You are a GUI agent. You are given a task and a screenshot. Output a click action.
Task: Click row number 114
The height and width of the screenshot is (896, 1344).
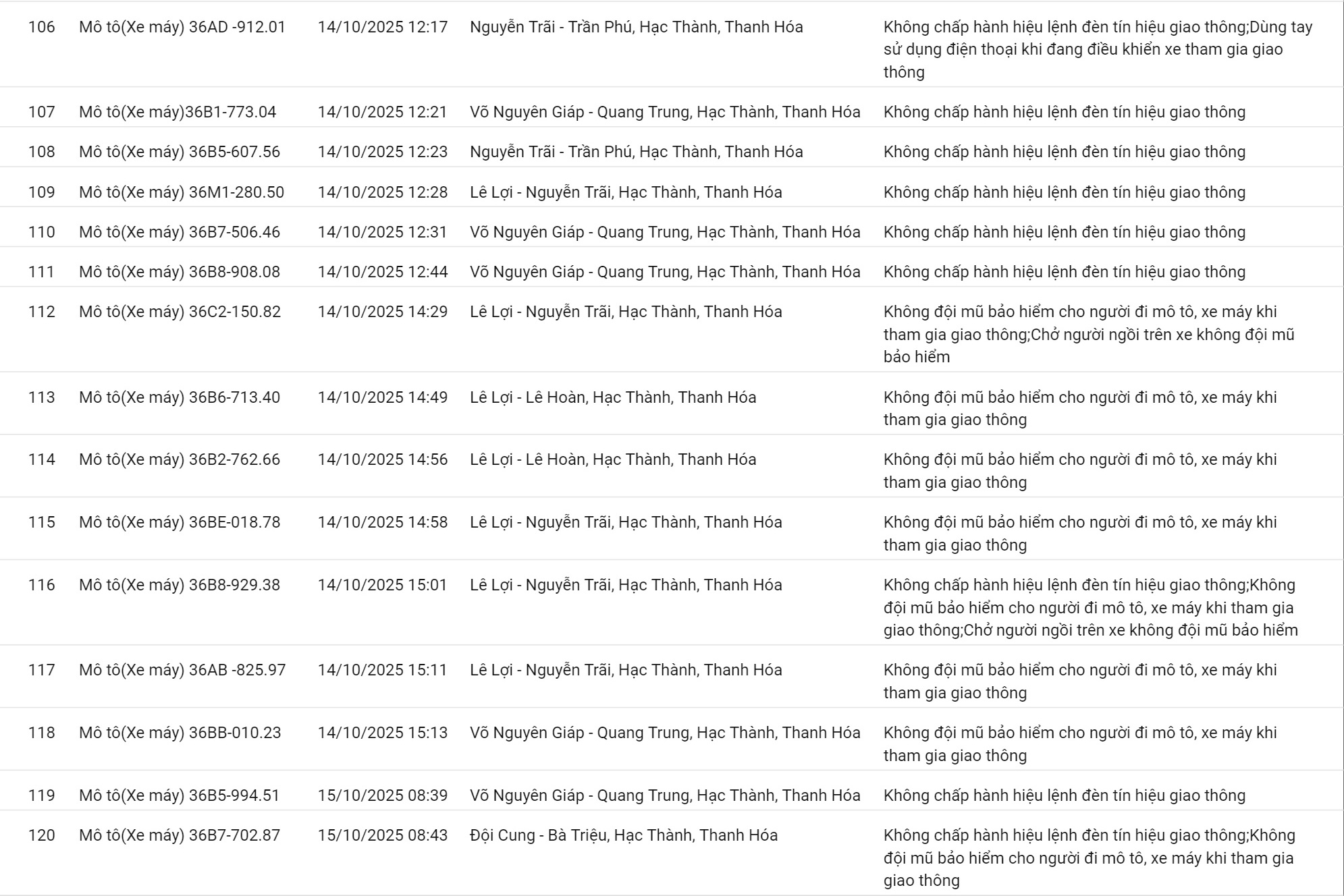click(x=41, y=459)
